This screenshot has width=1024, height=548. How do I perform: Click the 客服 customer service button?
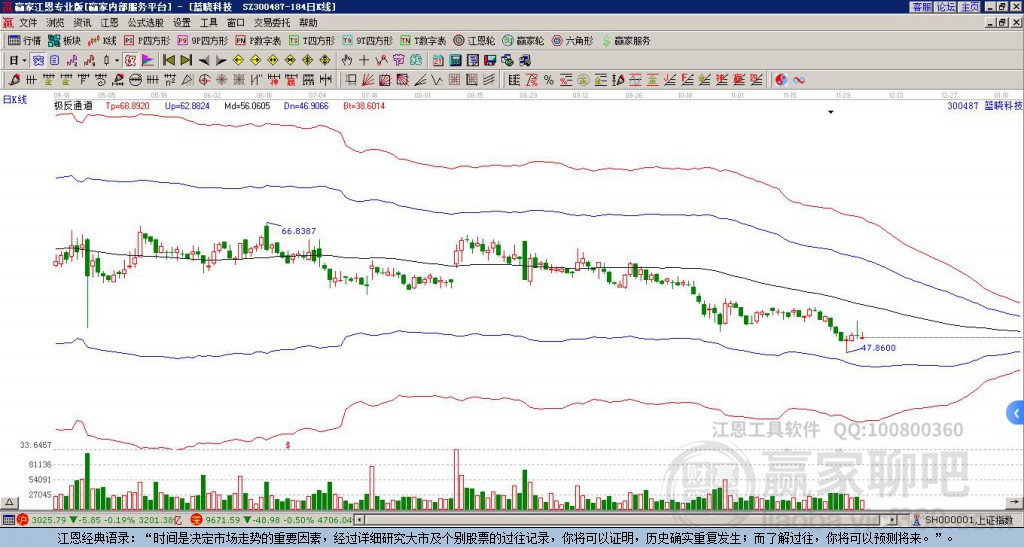coord(922,7)
